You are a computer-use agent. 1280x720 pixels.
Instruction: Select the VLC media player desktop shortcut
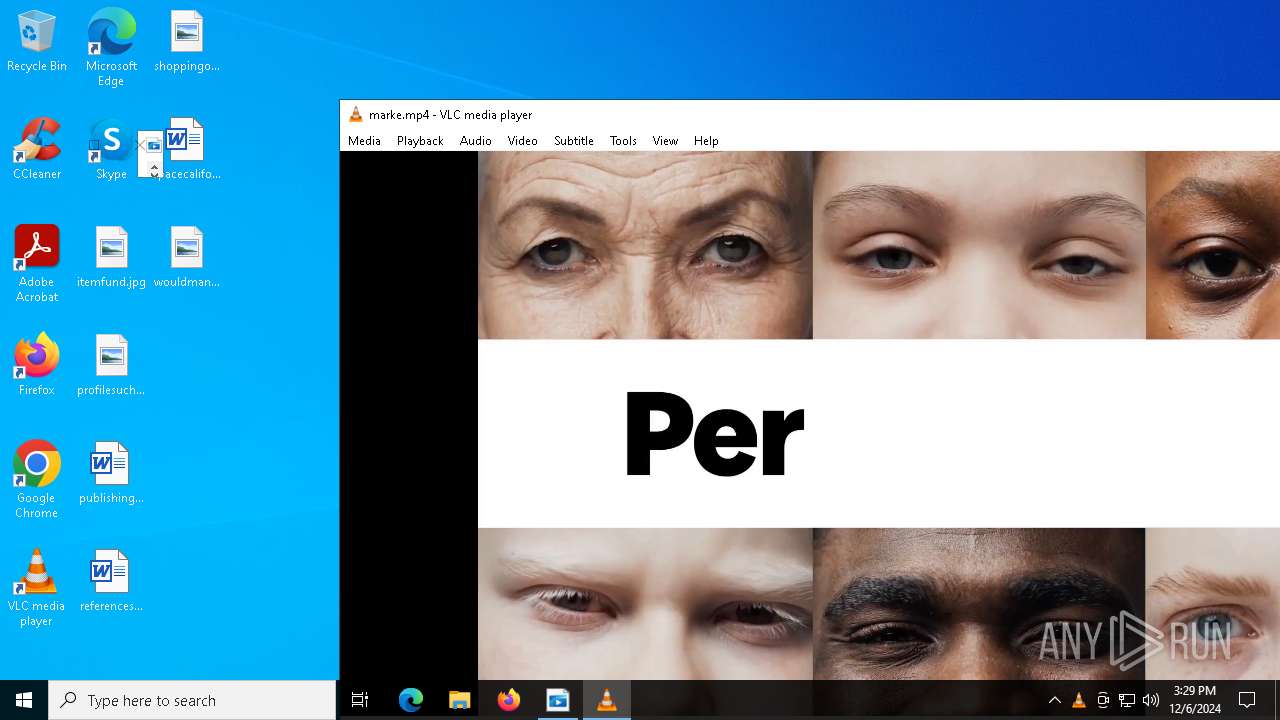pos(37,588)
